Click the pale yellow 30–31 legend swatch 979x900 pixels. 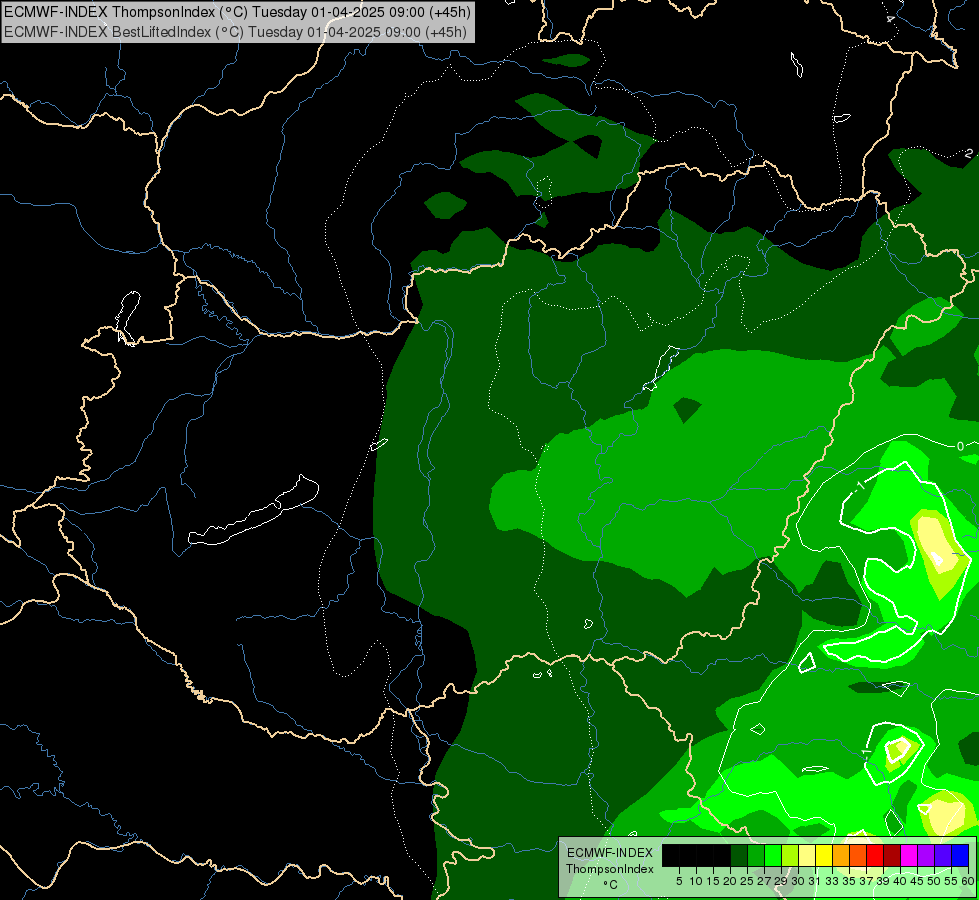tap(807, 855)
